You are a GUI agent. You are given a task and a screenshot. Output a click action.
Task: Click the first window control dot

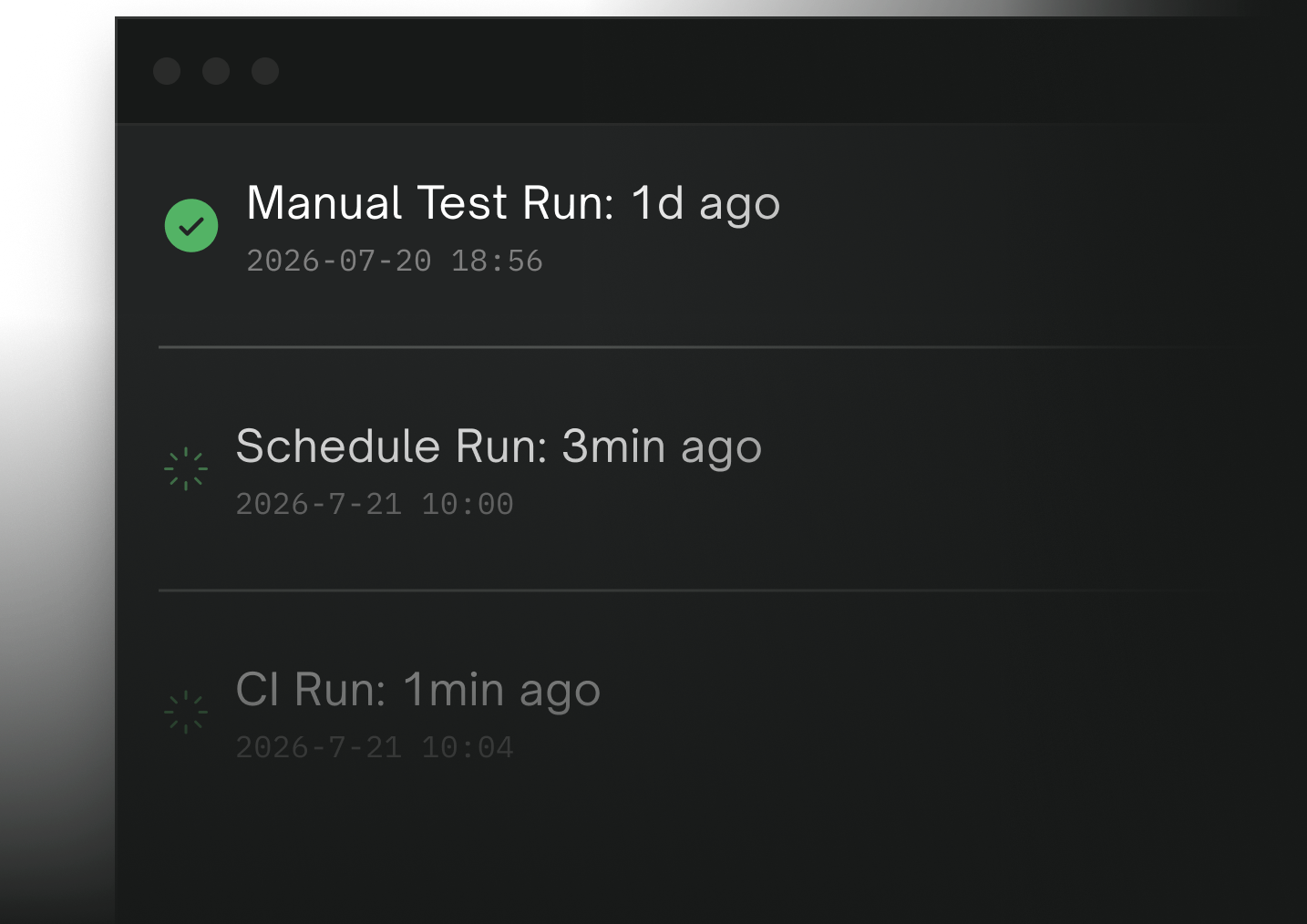pyautogui.click(x=167, y=71)
